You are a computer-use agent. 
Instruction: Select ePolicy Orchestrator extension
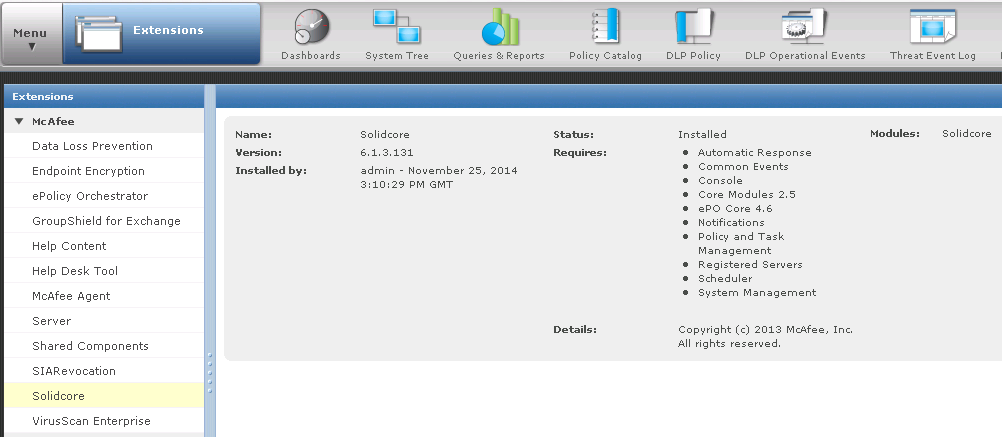point(104,196)
